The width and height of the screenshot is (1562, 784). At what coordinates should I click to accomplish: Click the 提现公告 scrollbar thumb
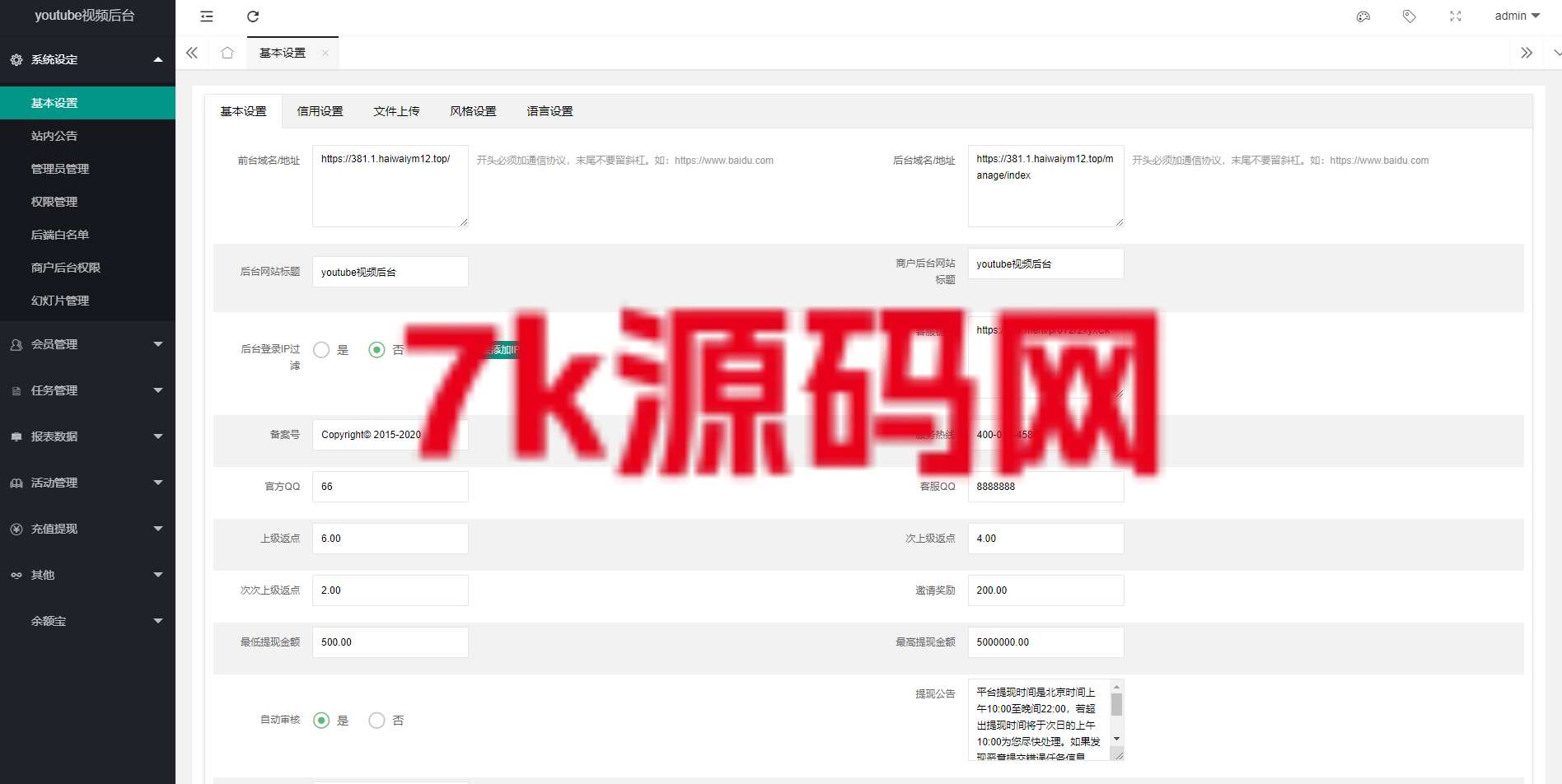[1116, 705]
